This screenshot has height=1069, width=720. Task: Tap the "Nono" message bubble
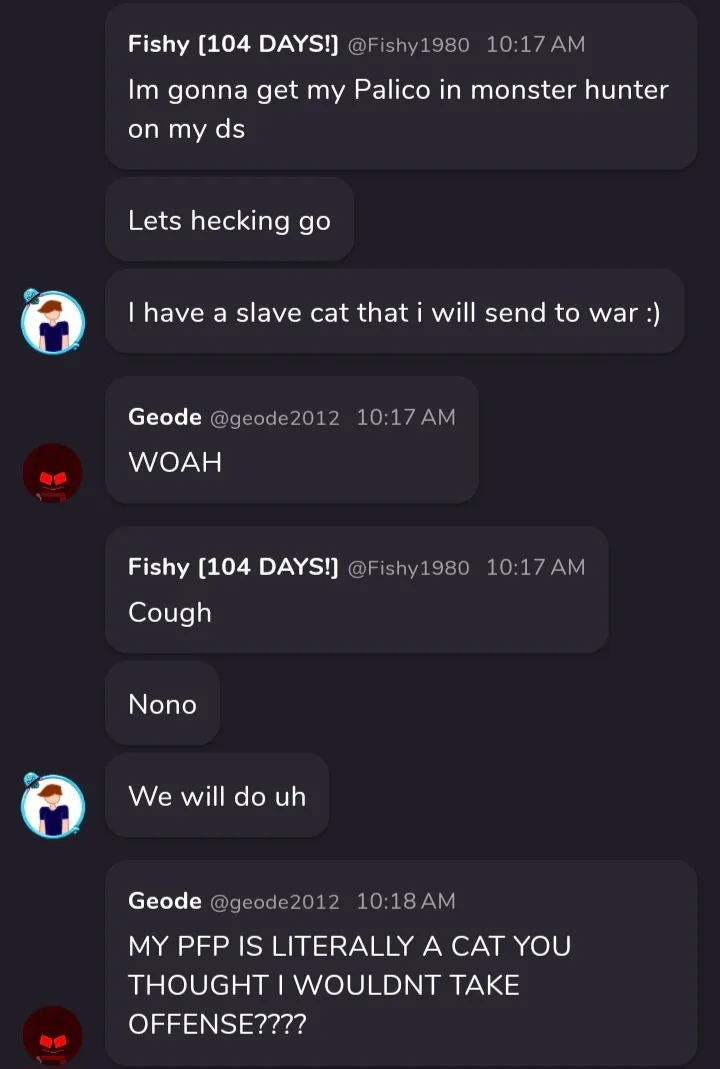pos(162,704)
